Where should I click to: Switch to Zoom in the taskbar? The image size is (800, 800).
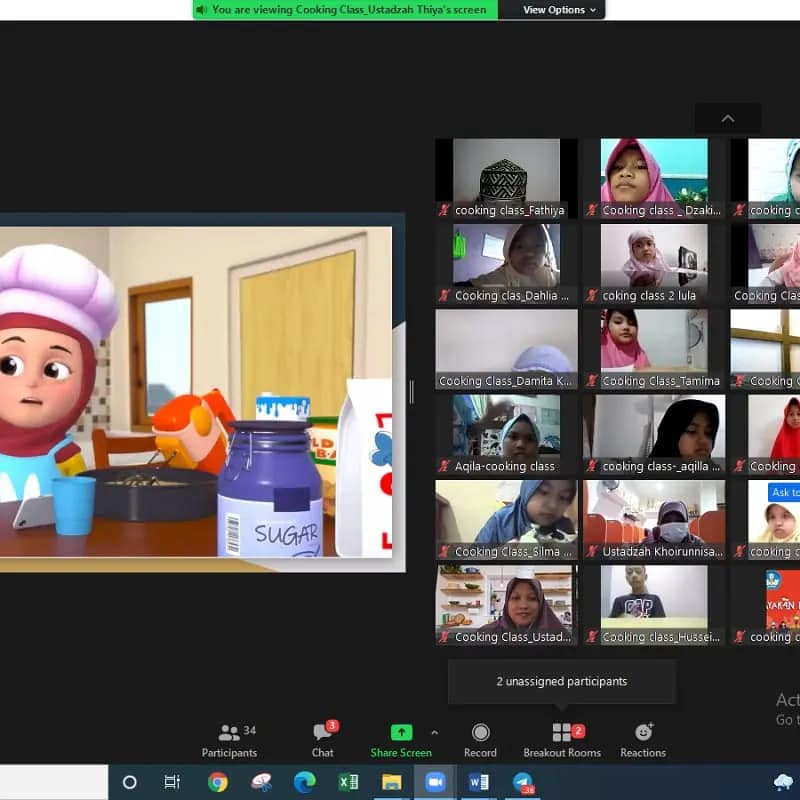(x=435, y=782)
